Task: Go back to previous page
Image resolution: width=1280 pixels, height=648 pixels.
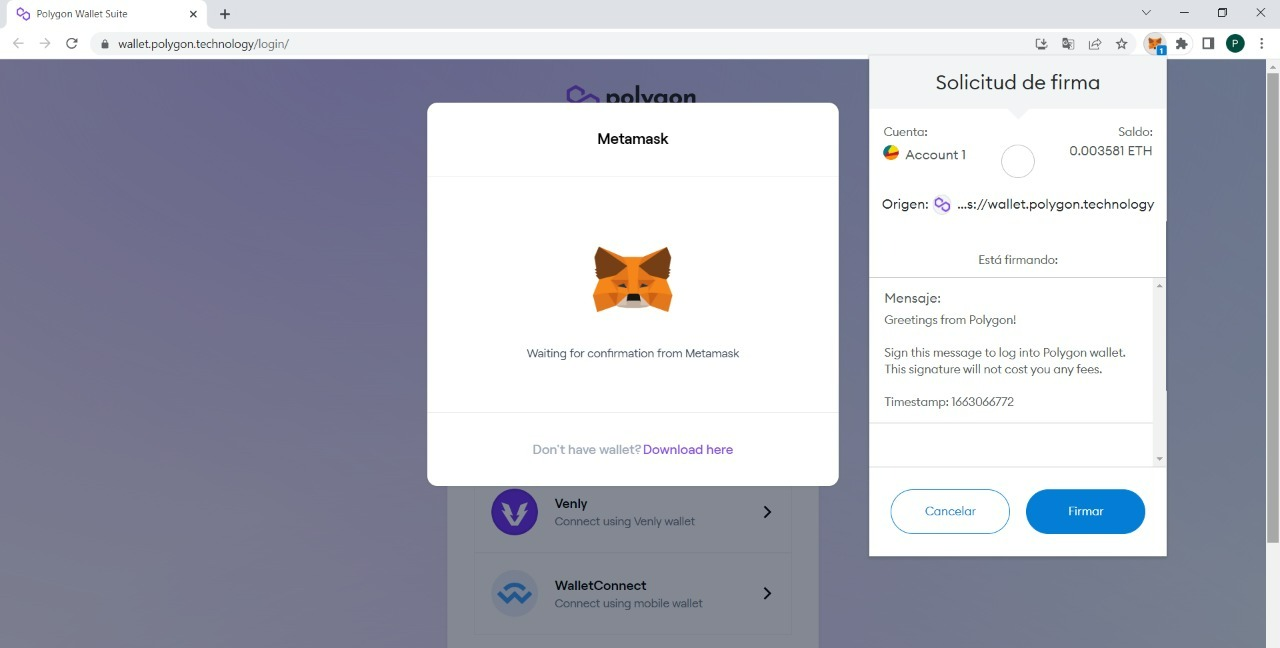Action: point(18,44)
